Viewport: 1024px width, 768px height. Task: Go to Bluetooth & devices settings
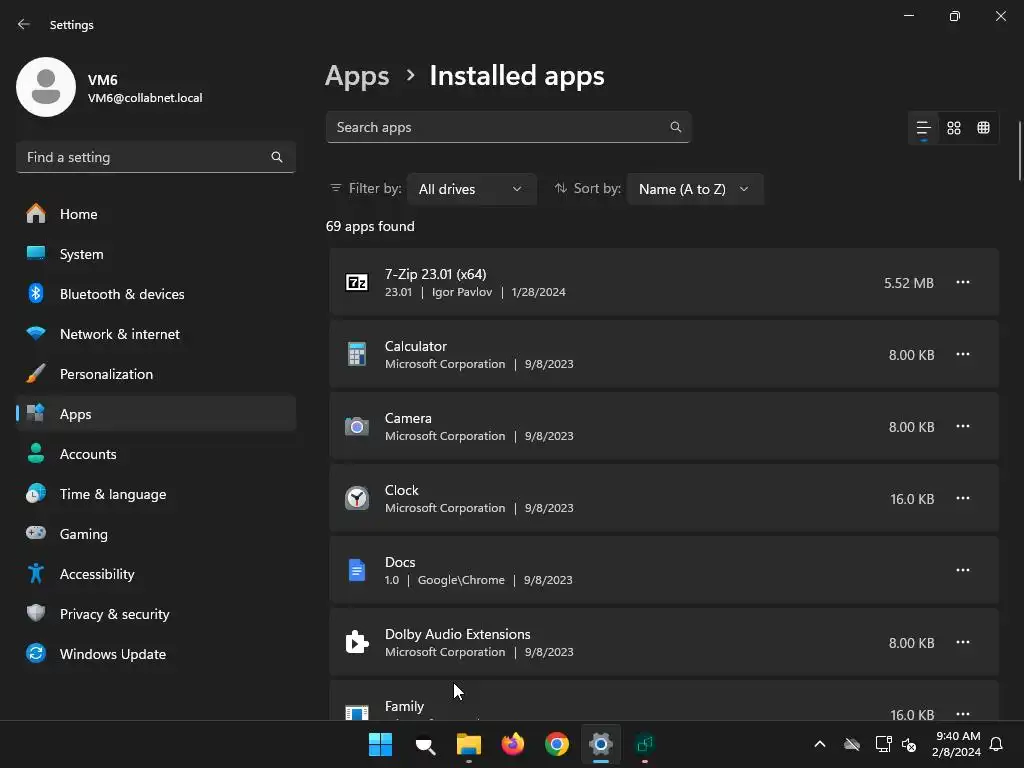point(121,294)
